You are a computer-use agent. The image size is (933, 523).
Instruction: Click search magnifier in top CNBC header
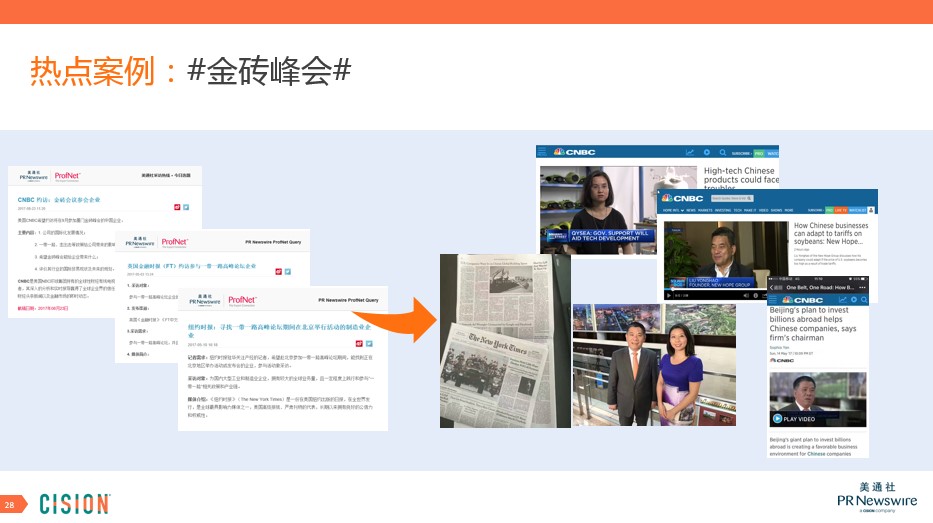(722, 152)
